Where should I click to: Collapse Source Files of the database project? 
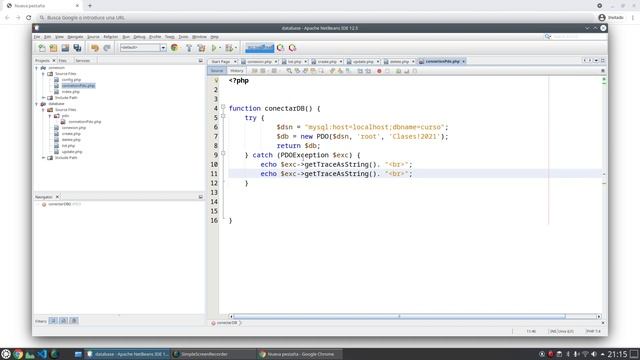coord(43,110)
